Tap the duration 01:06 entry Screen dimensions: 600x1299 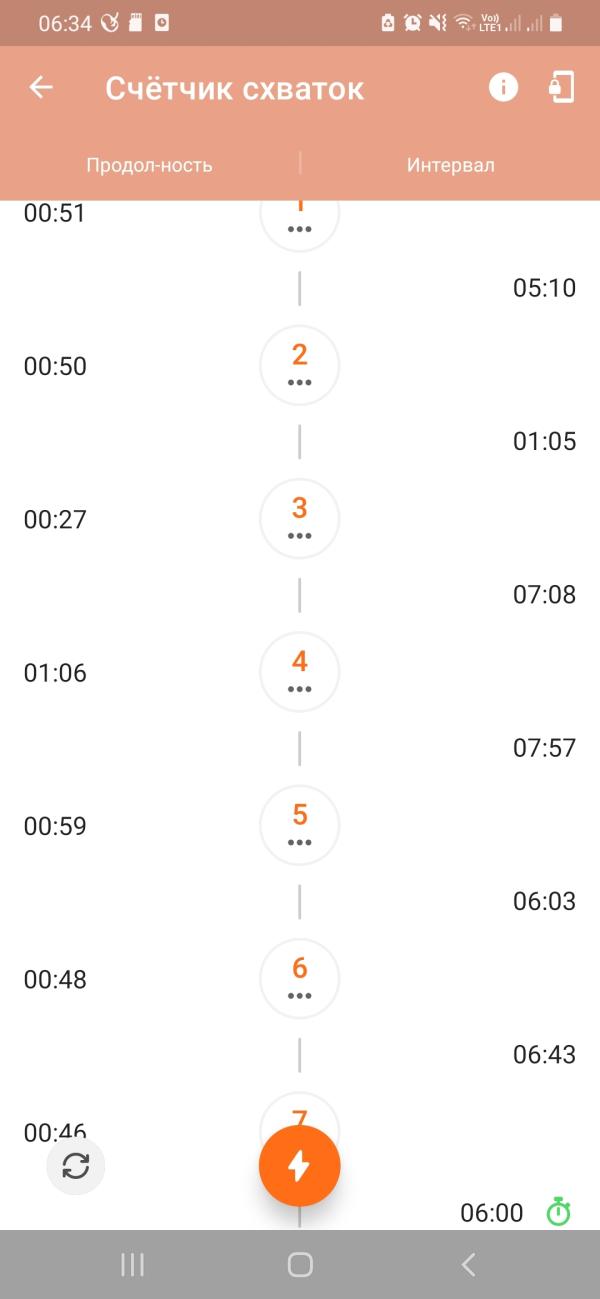click(x=55, y=673)
